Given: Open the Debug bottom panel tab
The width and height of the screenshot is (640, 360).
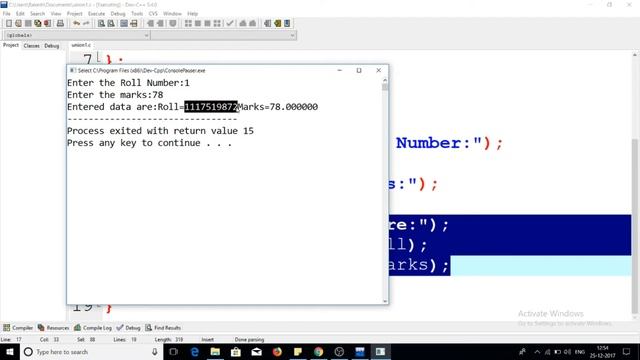Looking at the screenshot, I should [129, 328].
